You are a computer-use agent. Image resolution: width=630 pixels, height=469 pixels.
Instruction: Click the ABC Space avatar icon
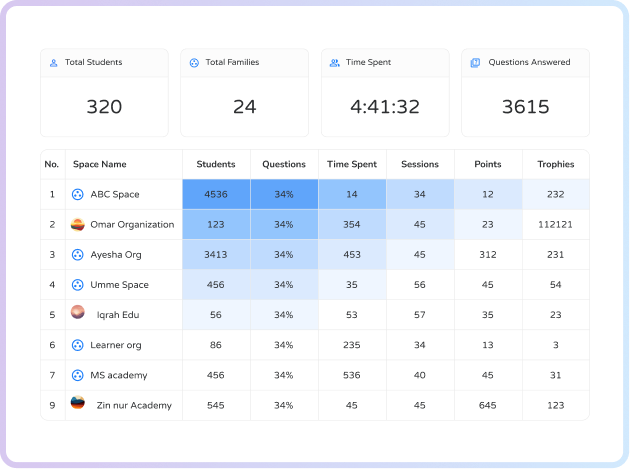click(x=77, y=195)
